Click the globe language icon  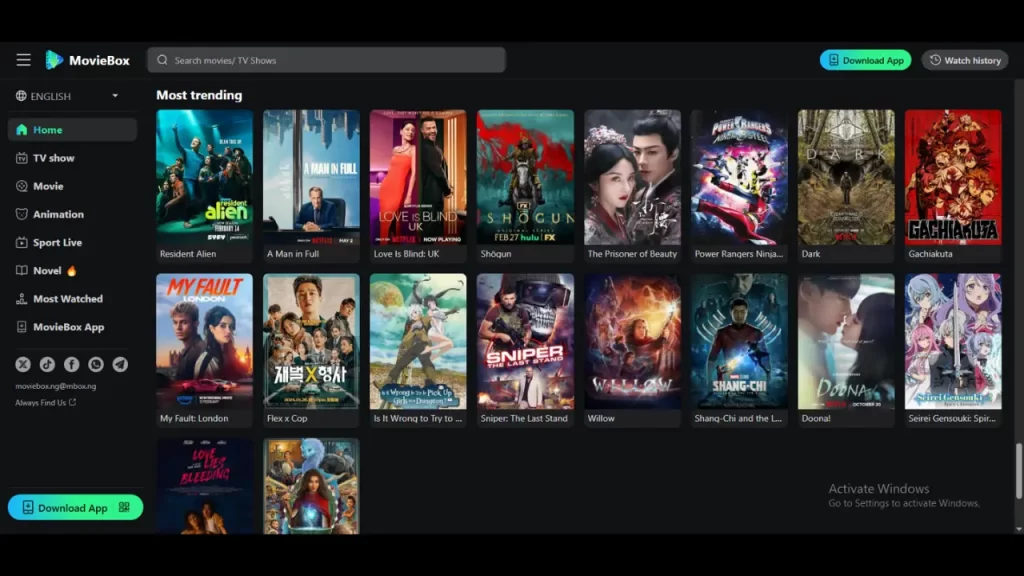[x=21, y=96]
